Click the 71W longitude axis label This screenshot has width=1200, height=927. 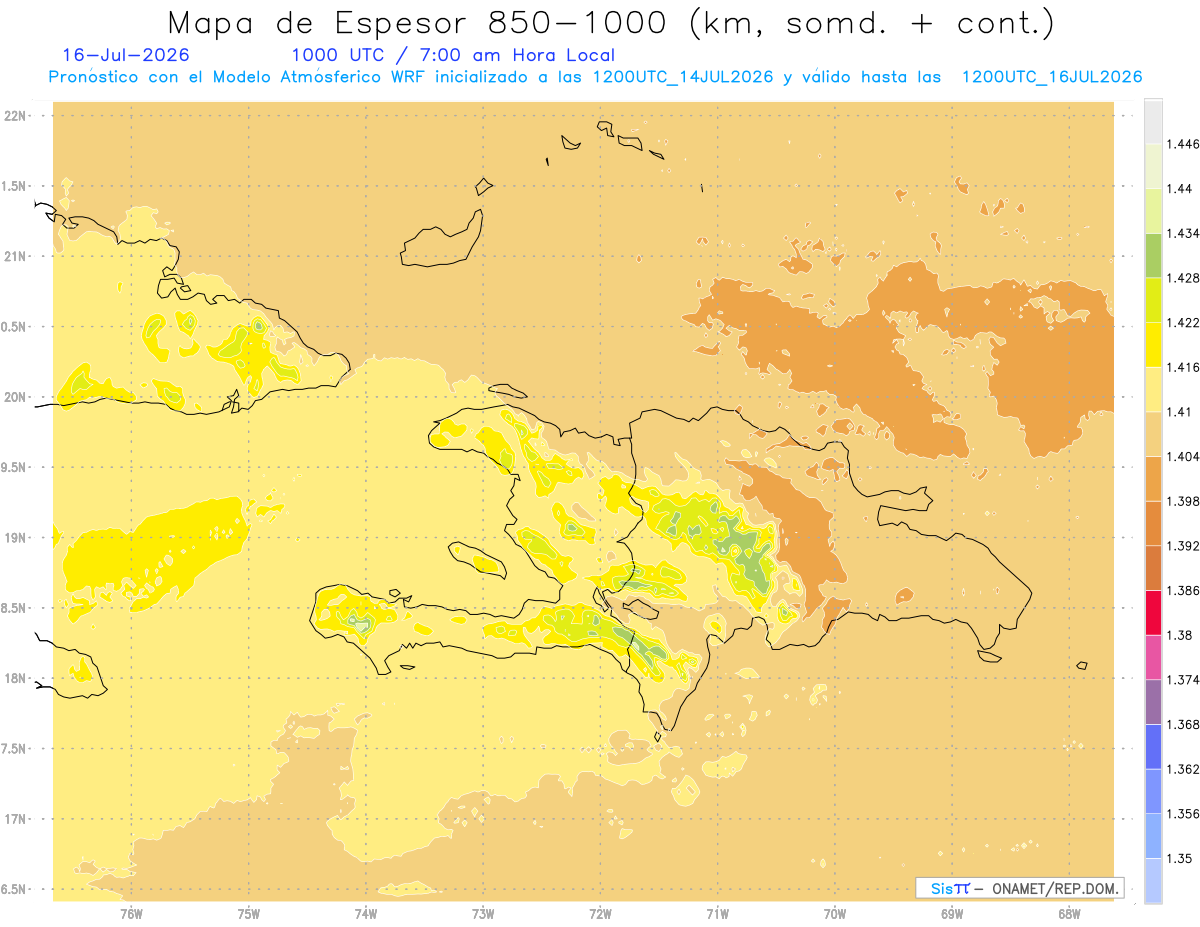(717, 914)
